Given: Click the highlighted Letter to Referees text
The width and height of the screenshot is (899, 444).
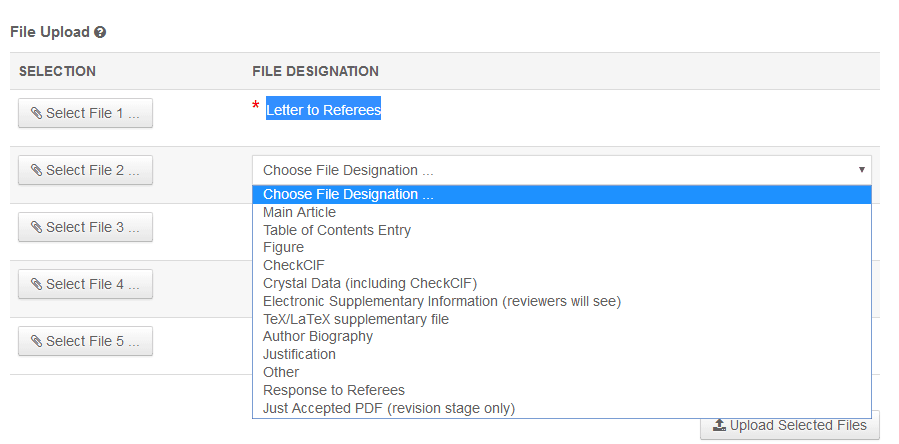Looking at the screenshot, I should [x=323, y=110].
